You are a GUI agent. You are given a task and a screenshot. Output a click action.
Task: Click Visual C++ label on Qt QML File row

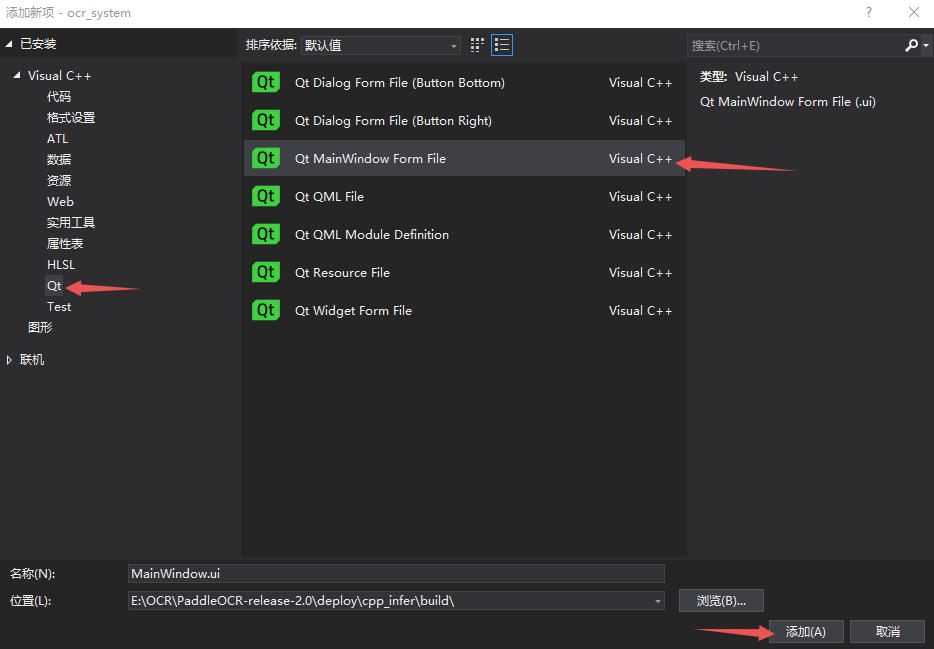coord(640,196)
